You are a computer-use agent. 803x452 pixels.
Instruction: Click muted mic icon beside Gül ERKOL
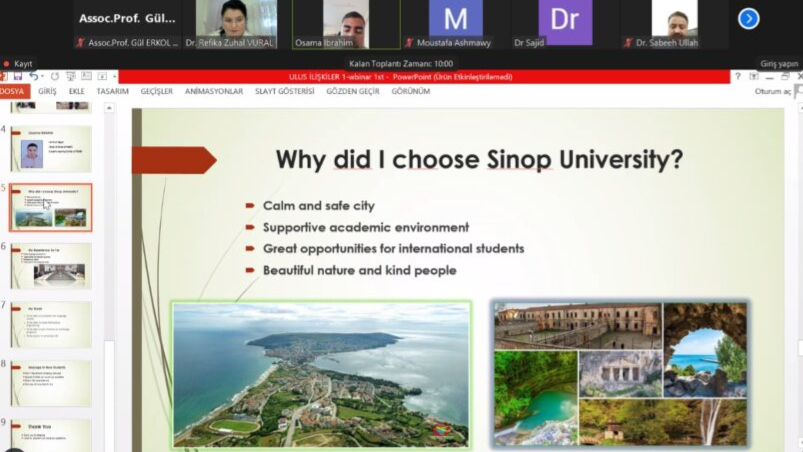pyautogui.click(x=80, y=43)
